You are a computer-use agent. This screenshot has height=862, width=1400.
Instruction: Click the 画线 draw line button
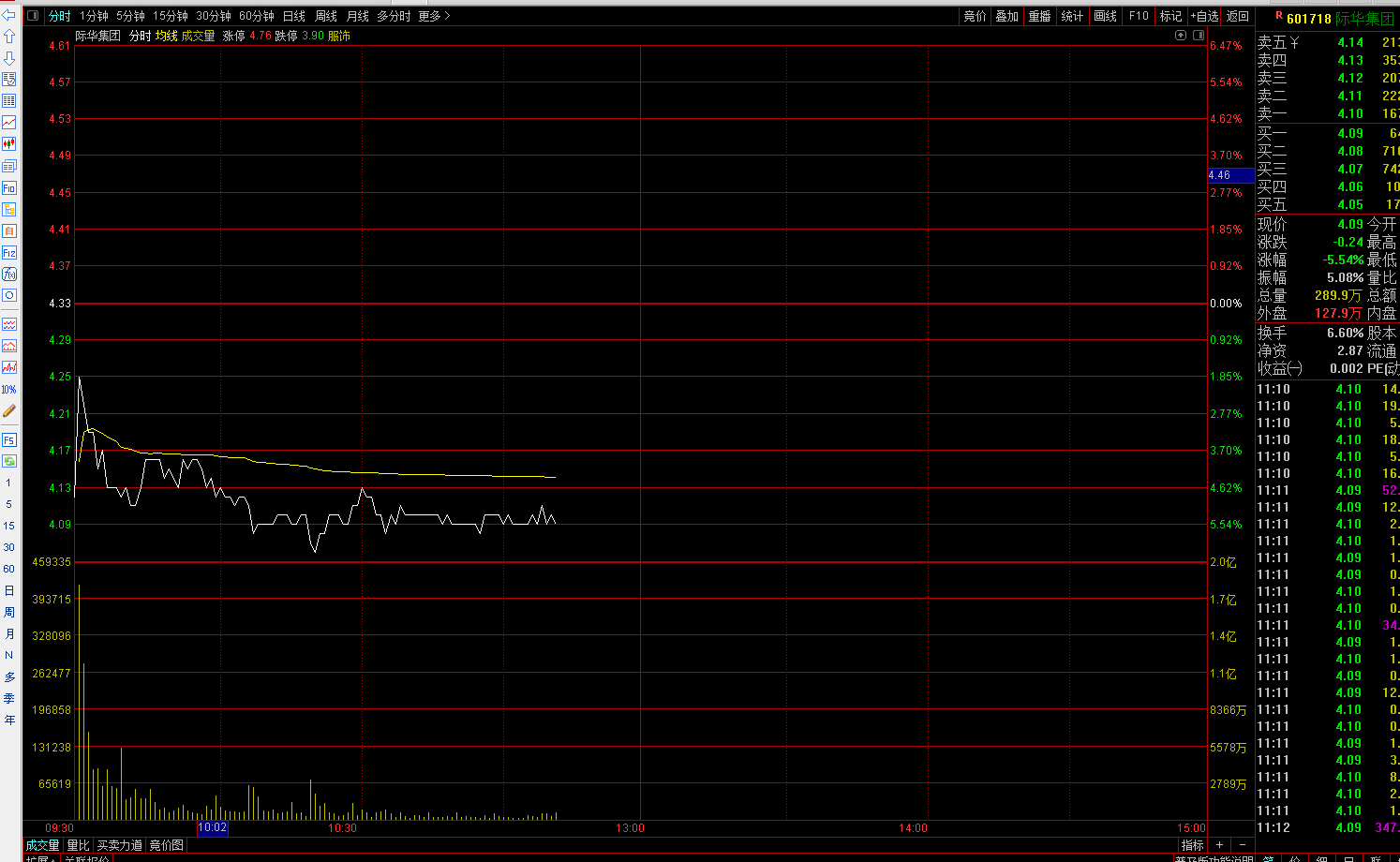pos(1106,16)
